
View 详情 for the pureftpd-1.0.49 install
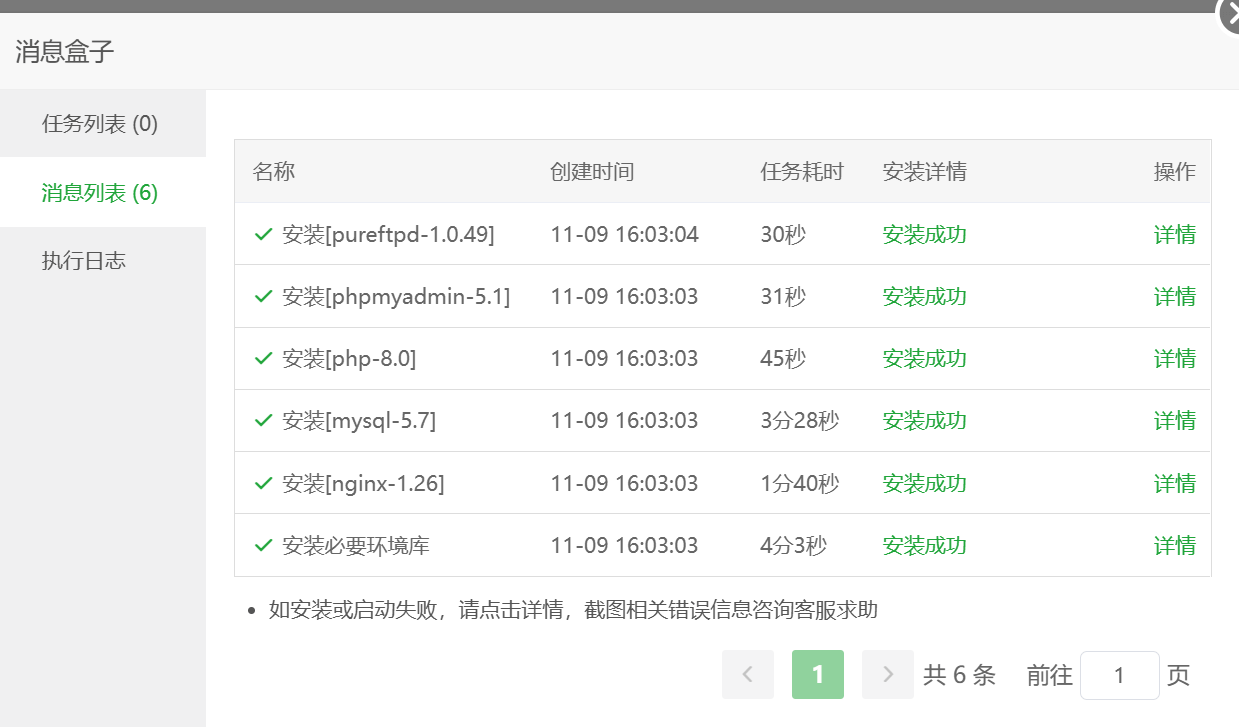point(1174,234)
